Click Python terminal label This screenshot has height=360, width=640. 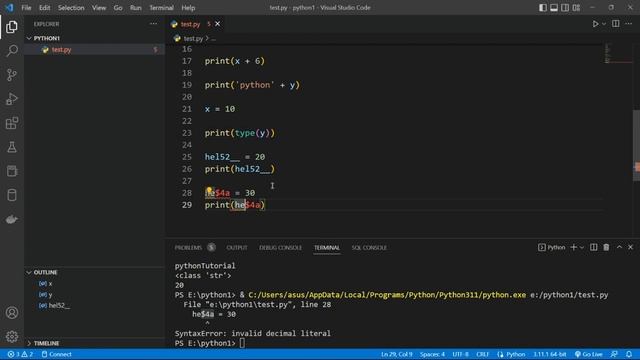(552, 247)
